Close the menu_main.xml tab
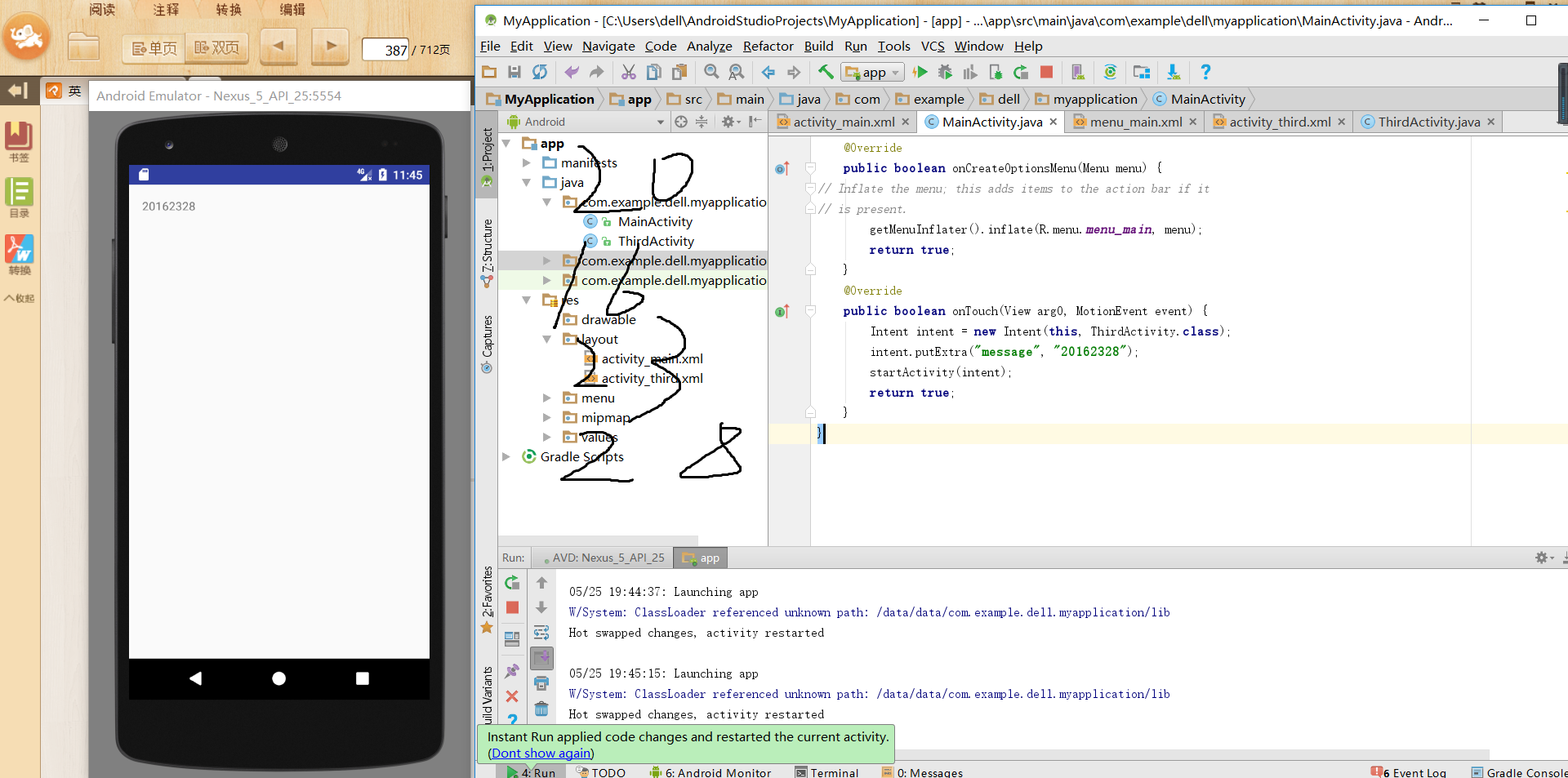This screenshot has height=778, width=1568. [1192, 122]
